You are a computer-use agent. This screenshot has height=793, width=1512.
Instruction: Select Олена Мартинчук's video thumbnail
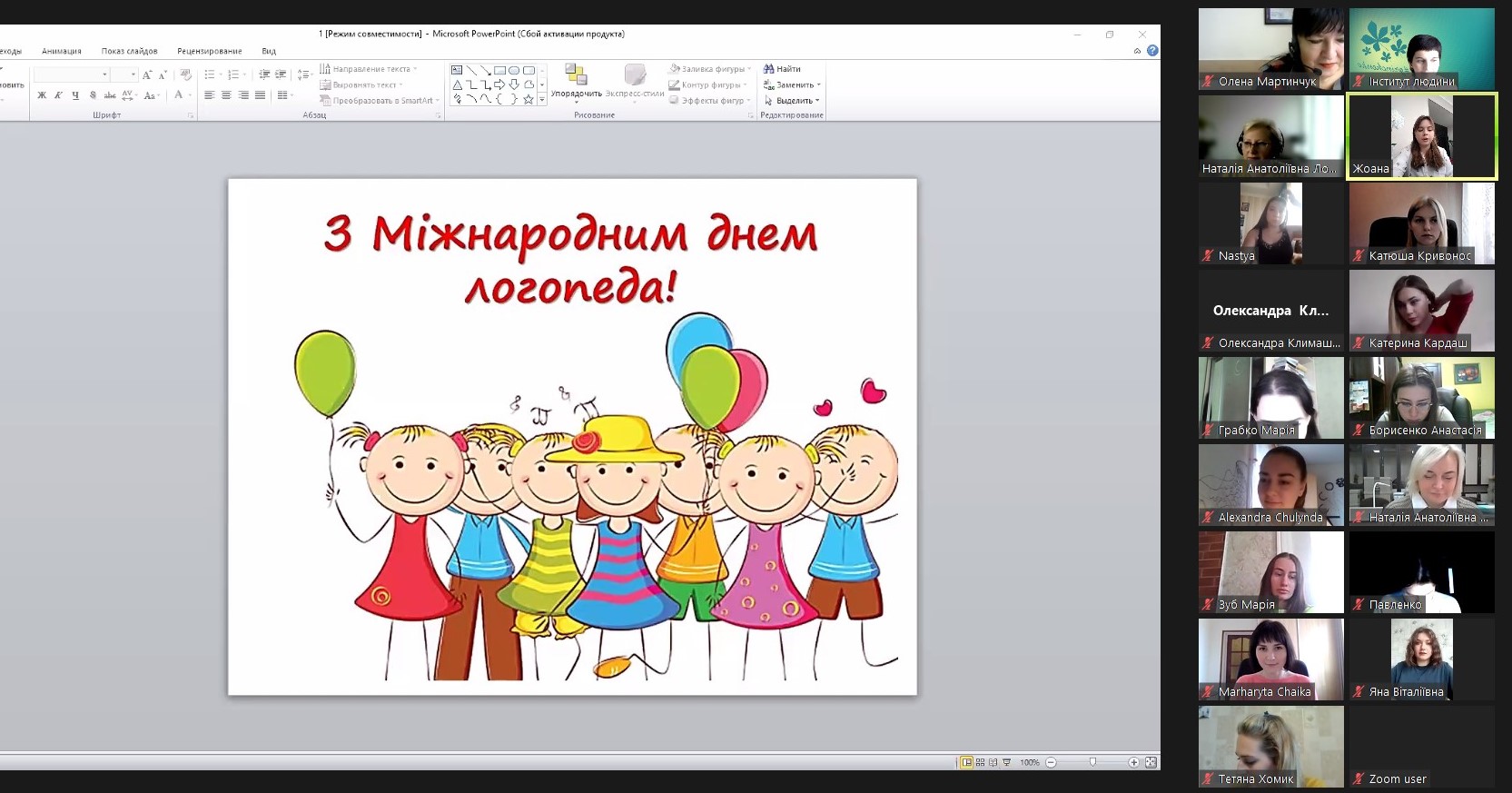pyautogui.click(x=1271, y=49)
